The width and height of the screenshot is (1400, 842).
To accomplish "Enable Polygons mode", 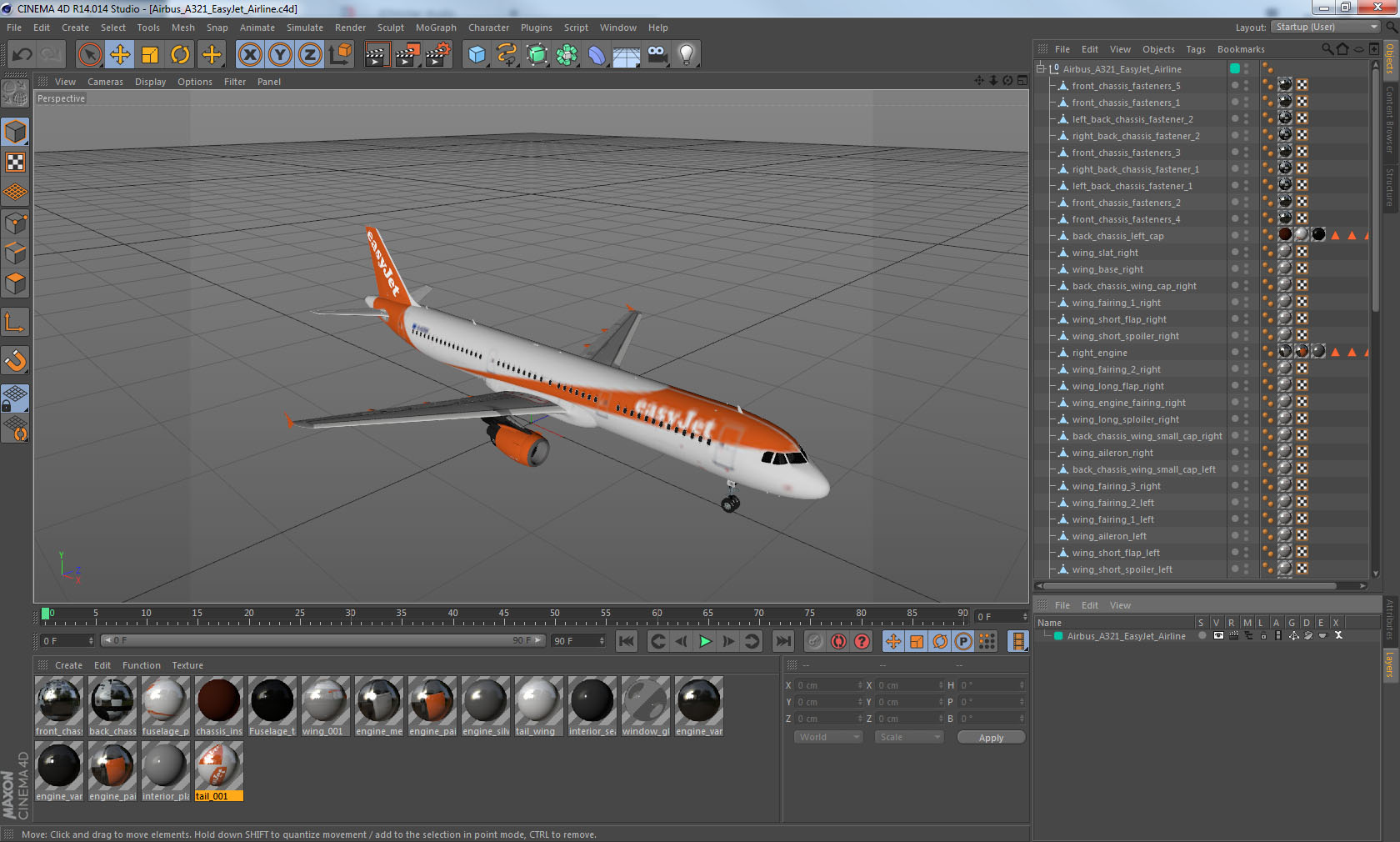I will (16, 283).
